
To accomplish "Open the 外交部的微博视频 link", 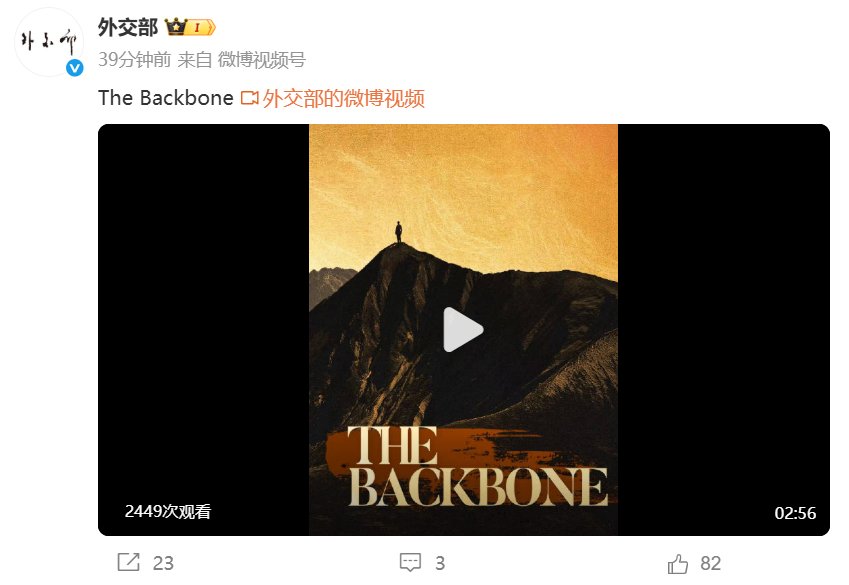I will coord(343,99).
